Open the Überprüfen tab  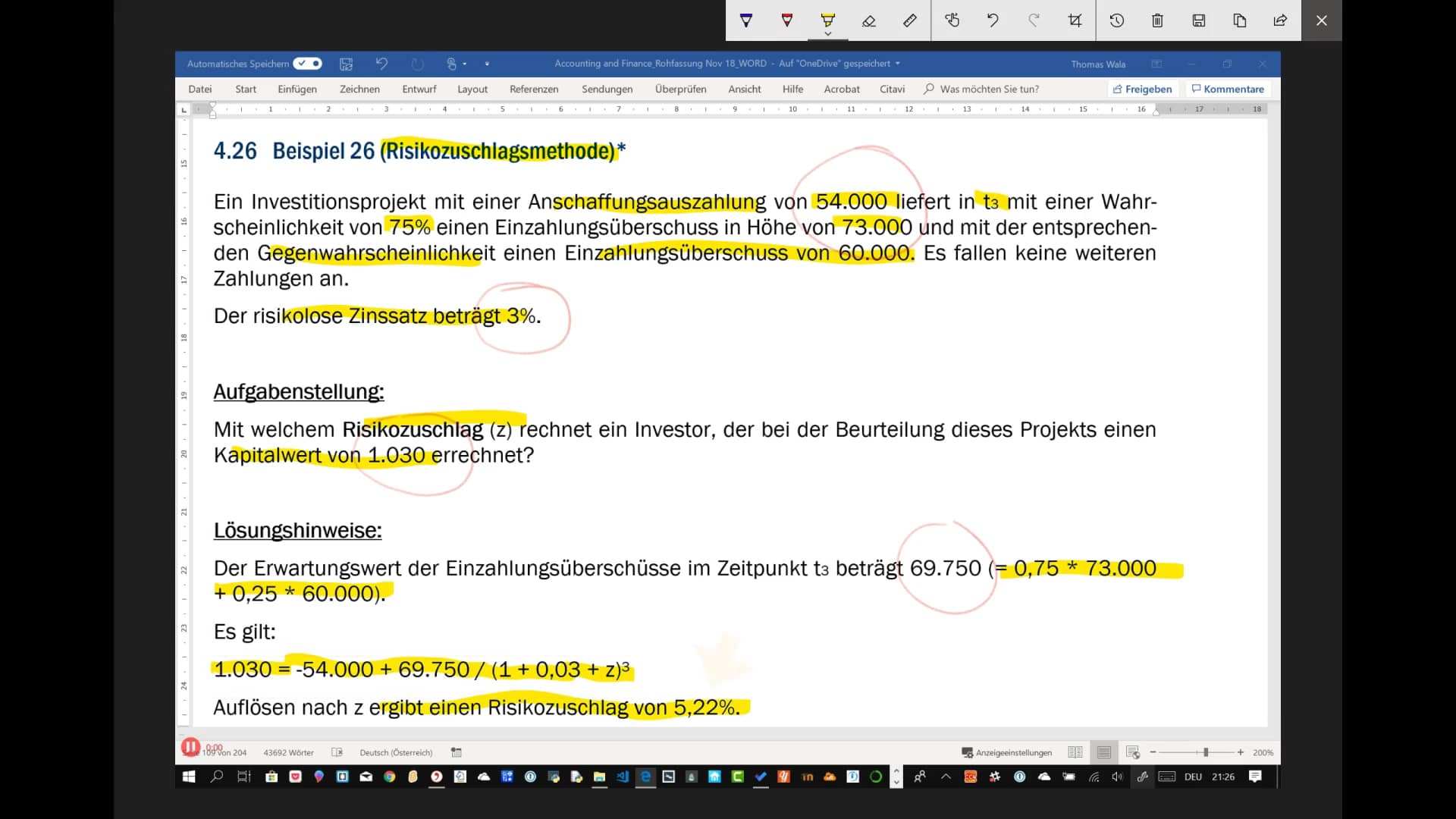point(681,89)
